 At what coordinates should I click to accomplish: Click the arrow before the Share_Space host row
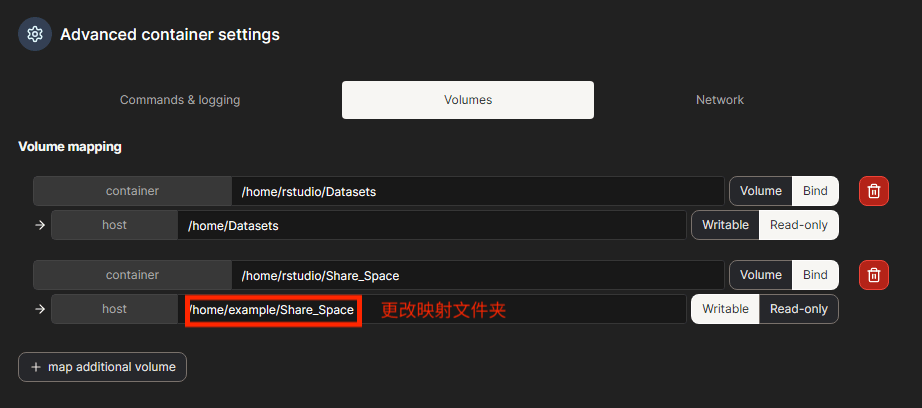40,309
